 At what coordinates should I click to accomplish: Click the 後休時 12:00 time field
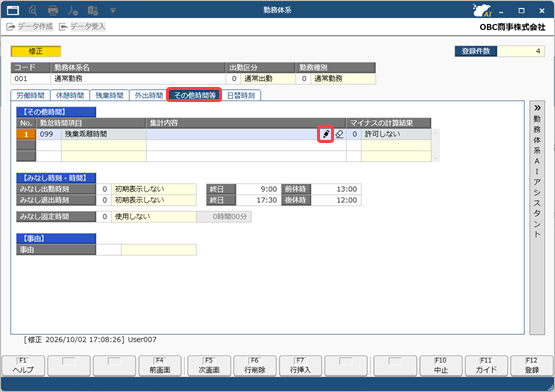tap(336, 200)
